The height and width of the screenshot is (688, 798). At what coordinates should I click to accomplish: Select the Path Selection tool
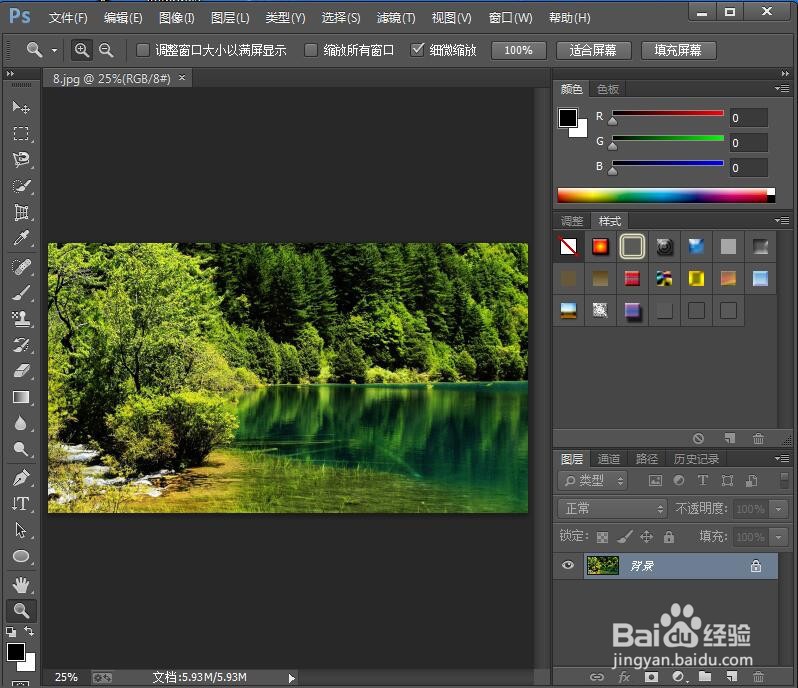(x=21, y=530)
